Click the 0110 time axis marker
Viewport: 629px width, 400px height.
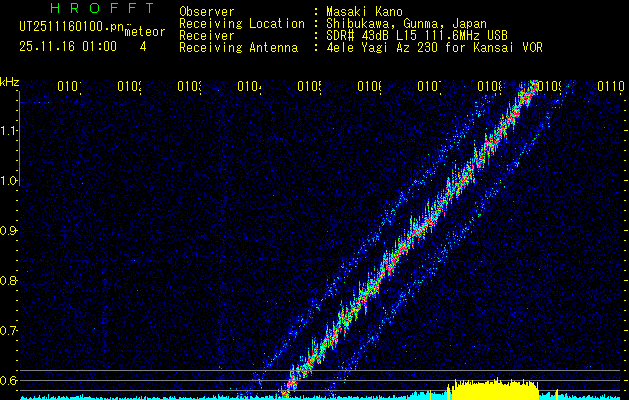pyautogui.click(x=611, y=86)
